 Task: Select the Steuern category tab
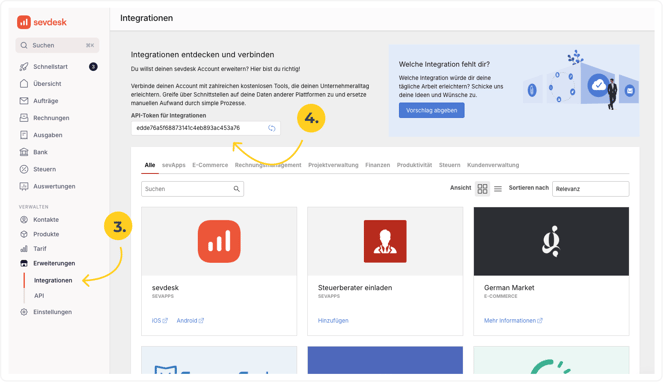coord(450,165)
